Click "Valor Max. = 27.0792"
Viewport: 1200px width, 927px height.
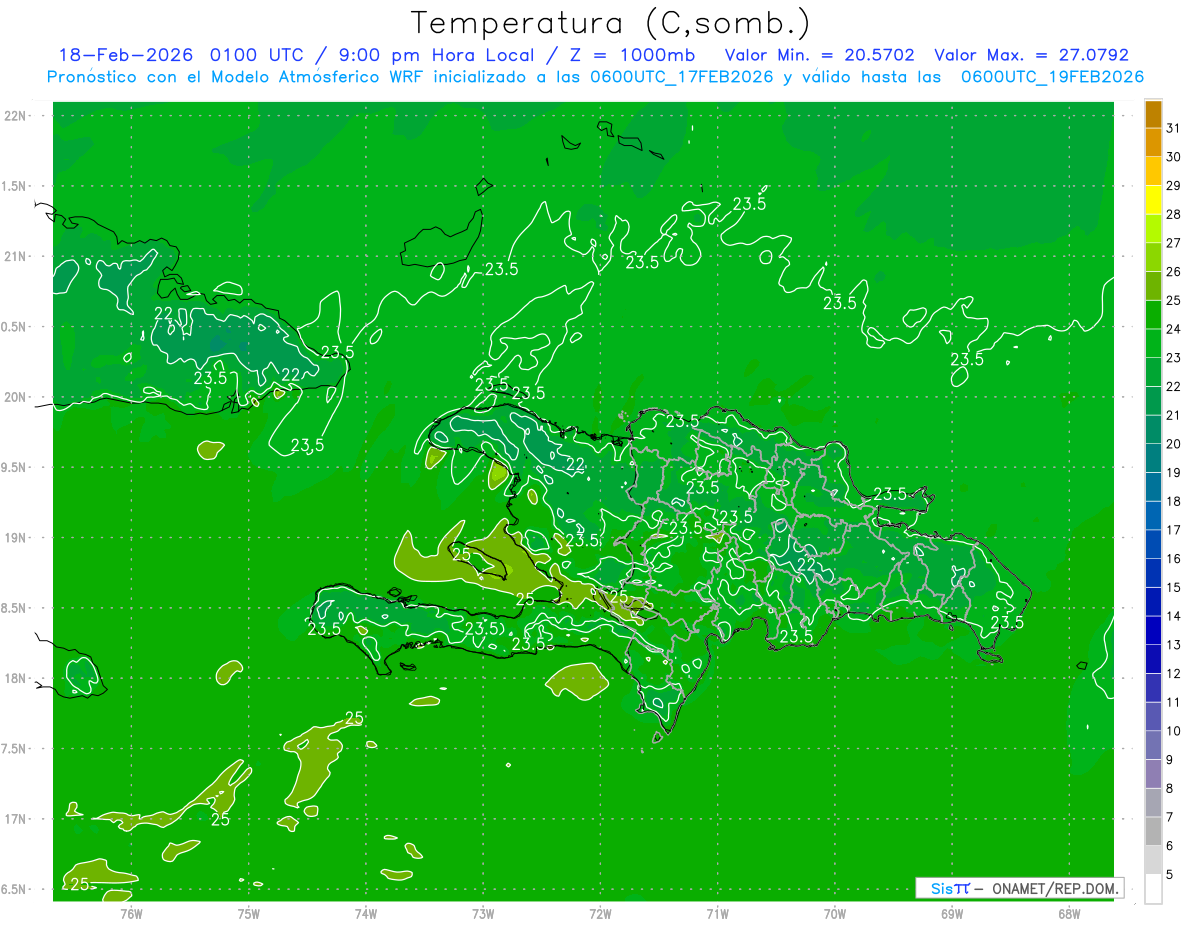(1031, 55)
